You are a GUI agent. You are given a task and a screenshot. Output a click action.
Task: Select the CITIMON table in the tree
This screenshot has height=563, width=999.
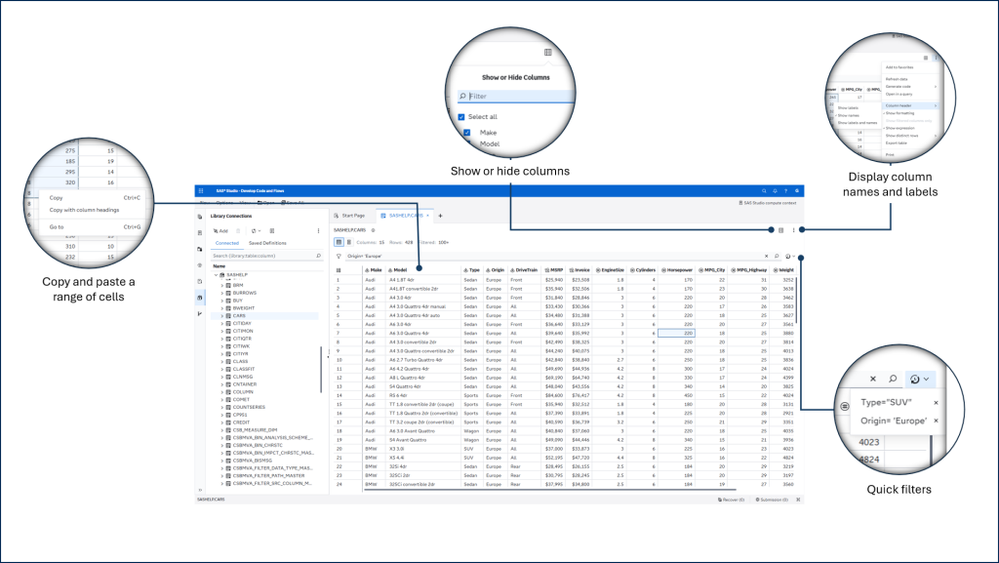243,331
